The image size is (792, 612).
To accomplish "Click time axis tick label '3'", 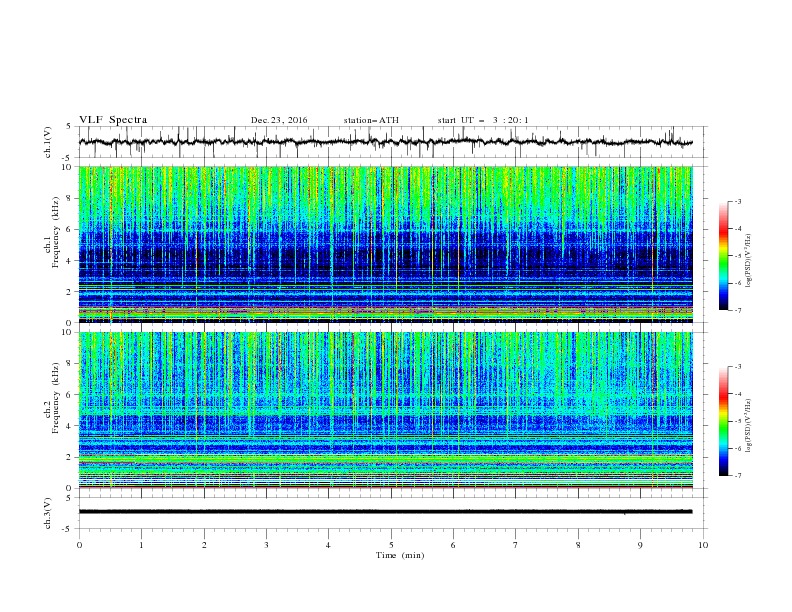I will point(266,545).
